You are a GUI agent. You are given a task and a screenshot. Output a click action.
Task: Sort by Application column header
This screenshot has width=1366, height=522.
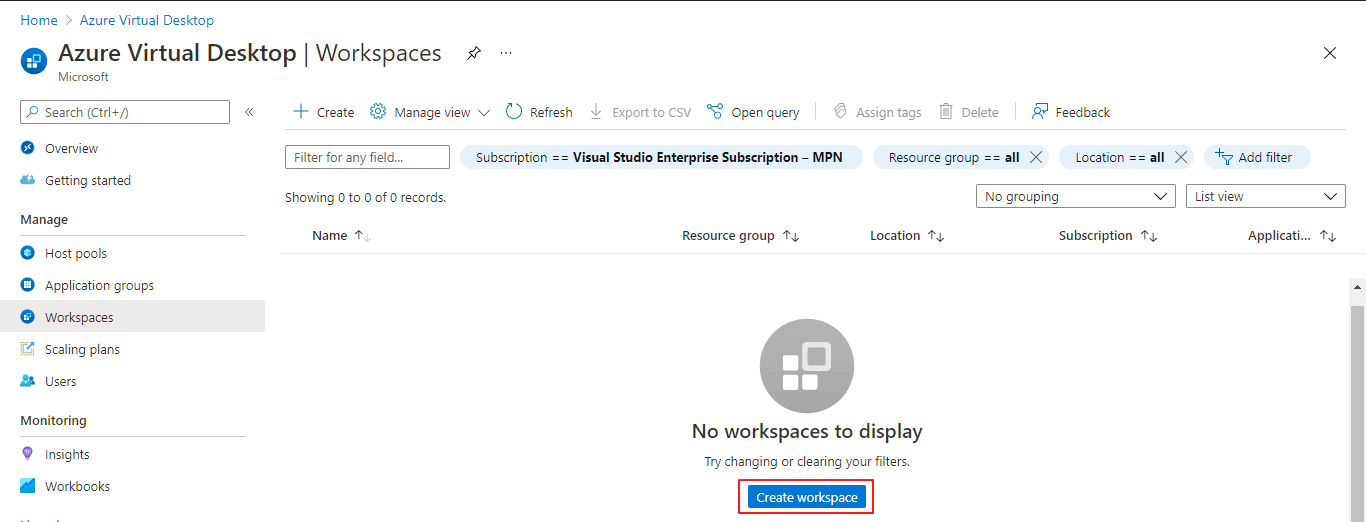pyautogui.click(x=1292, y=236)
